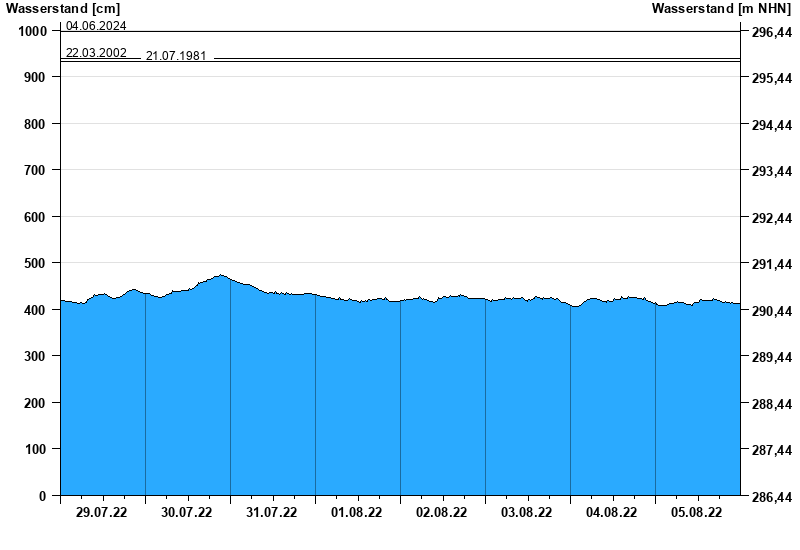
Task: Select the 04.06.2024 high-water marker label
Action: [x=96, y=26]
